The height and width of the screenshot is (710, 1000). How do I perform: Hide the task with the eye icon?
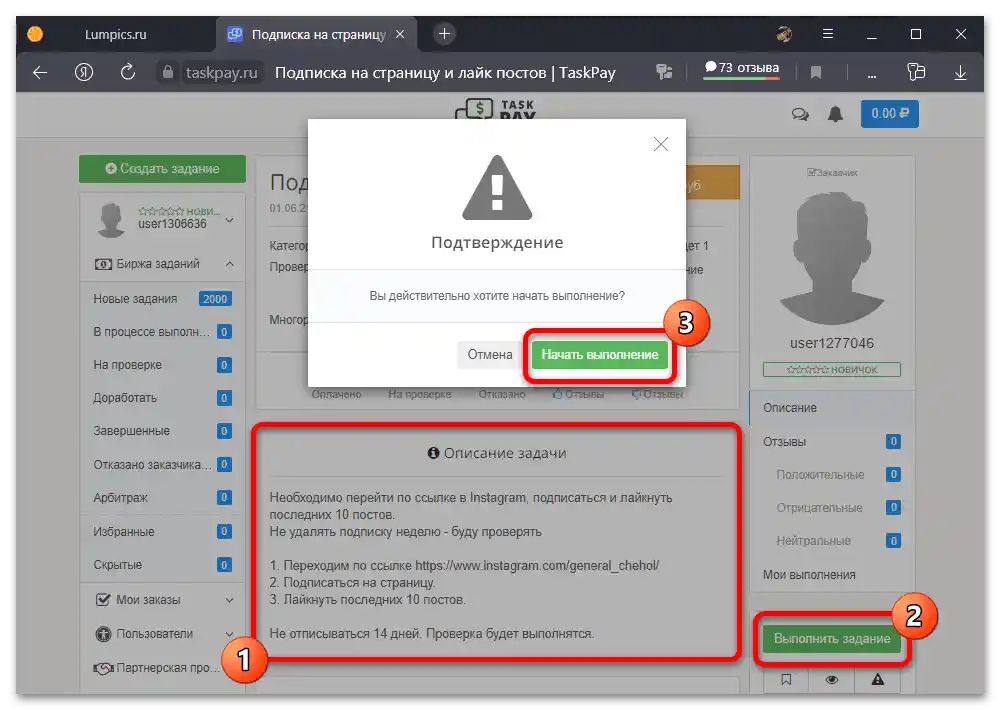(x=832, y=680)
